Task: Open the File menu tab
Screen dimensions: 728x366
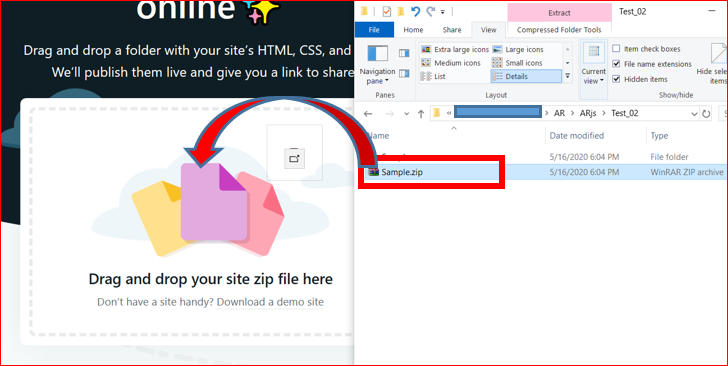Action: (x=374, y=30)
